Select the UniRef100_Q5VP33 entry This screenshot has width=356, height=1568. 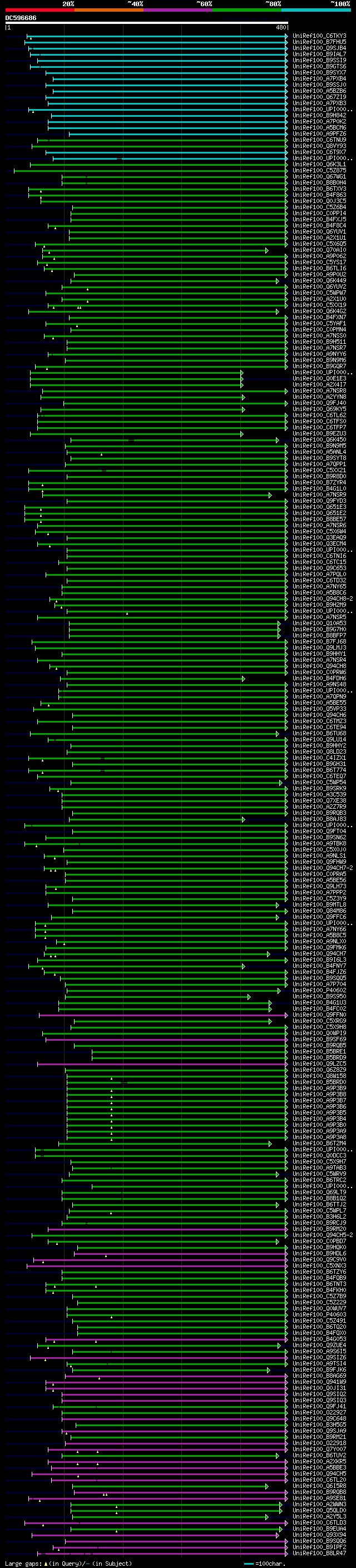(319, 709)
